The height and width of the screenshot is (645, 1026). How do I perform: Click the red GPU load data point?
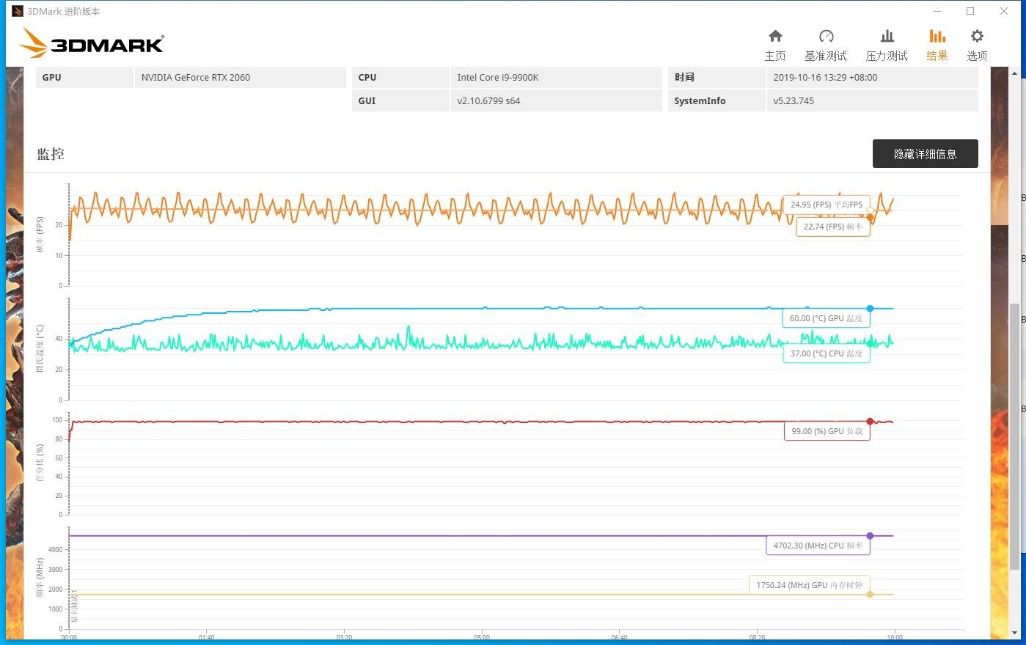point(870,421)
